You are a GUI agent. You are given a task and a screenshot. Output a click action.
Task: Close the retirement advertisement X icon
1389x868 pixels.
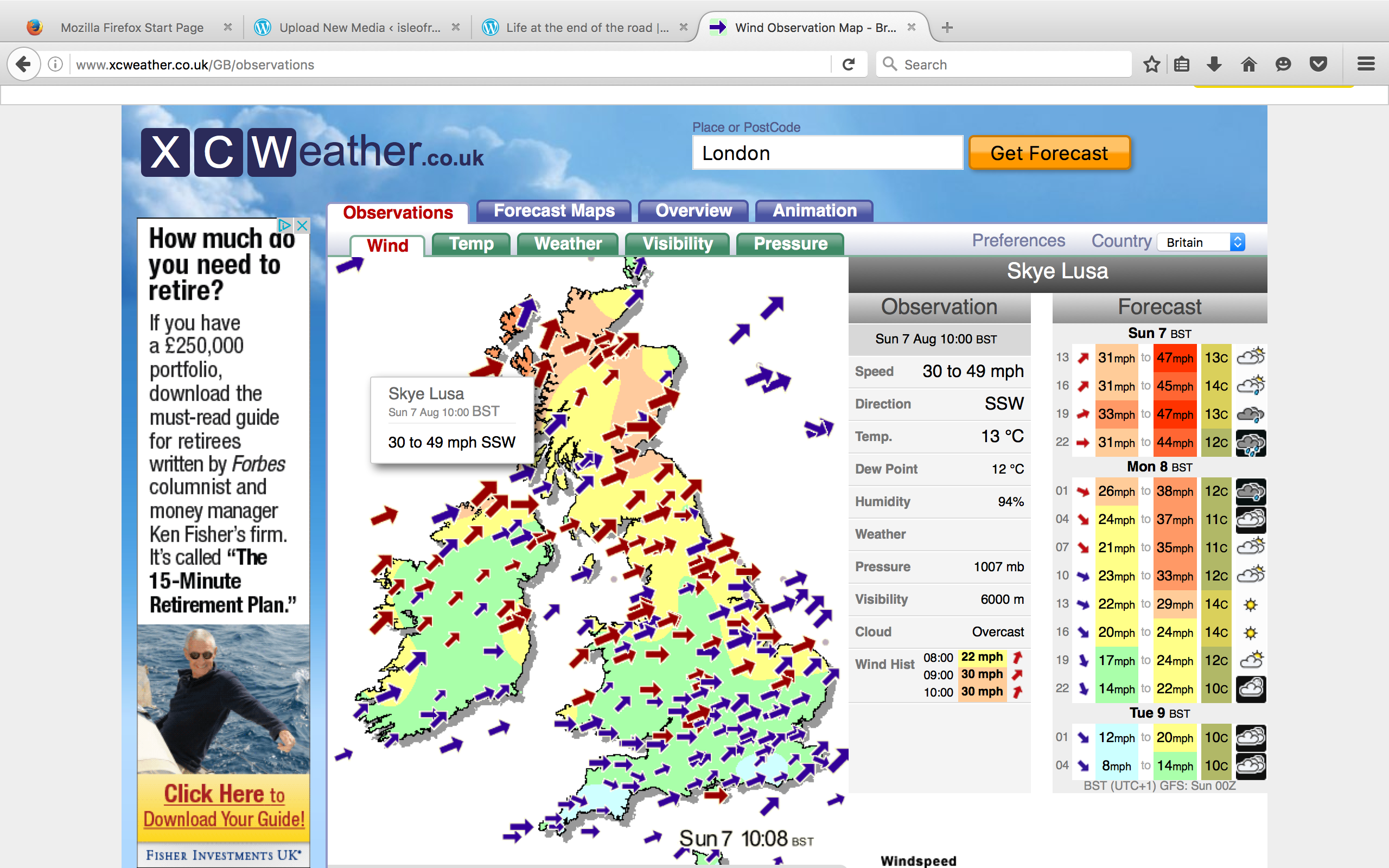point(302,225)
